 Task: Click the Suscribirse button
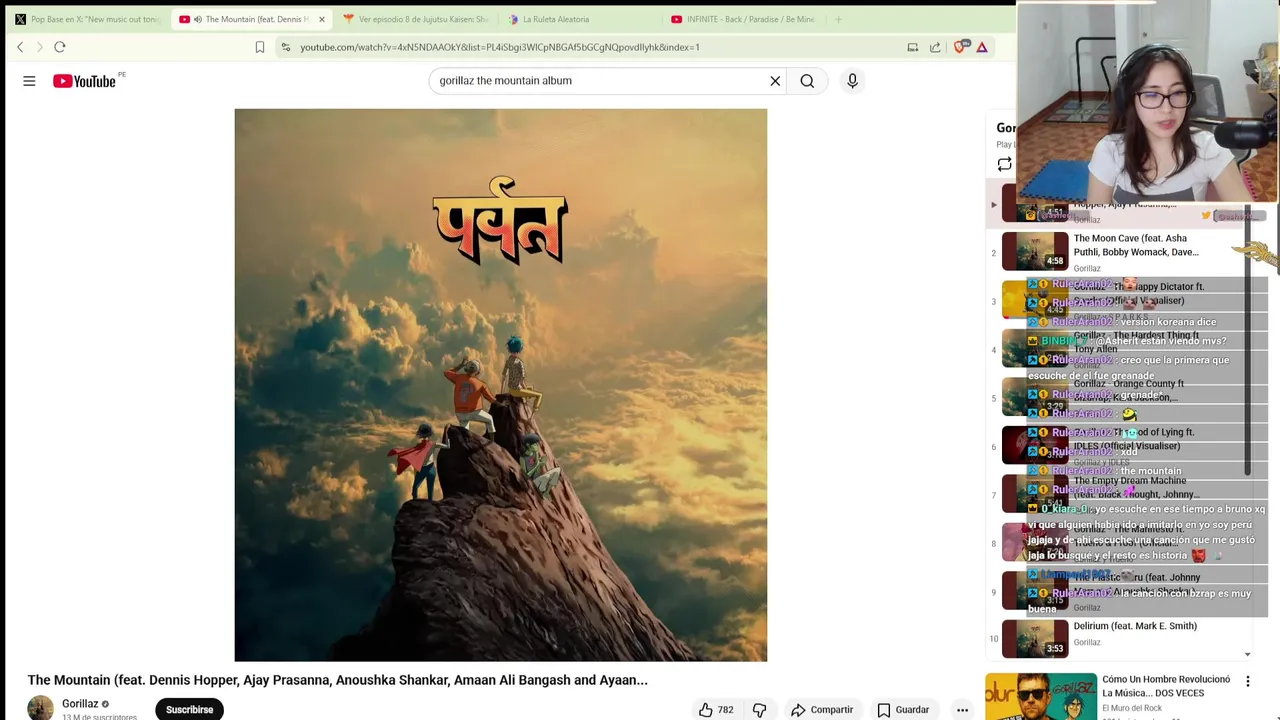click(189, 709)
